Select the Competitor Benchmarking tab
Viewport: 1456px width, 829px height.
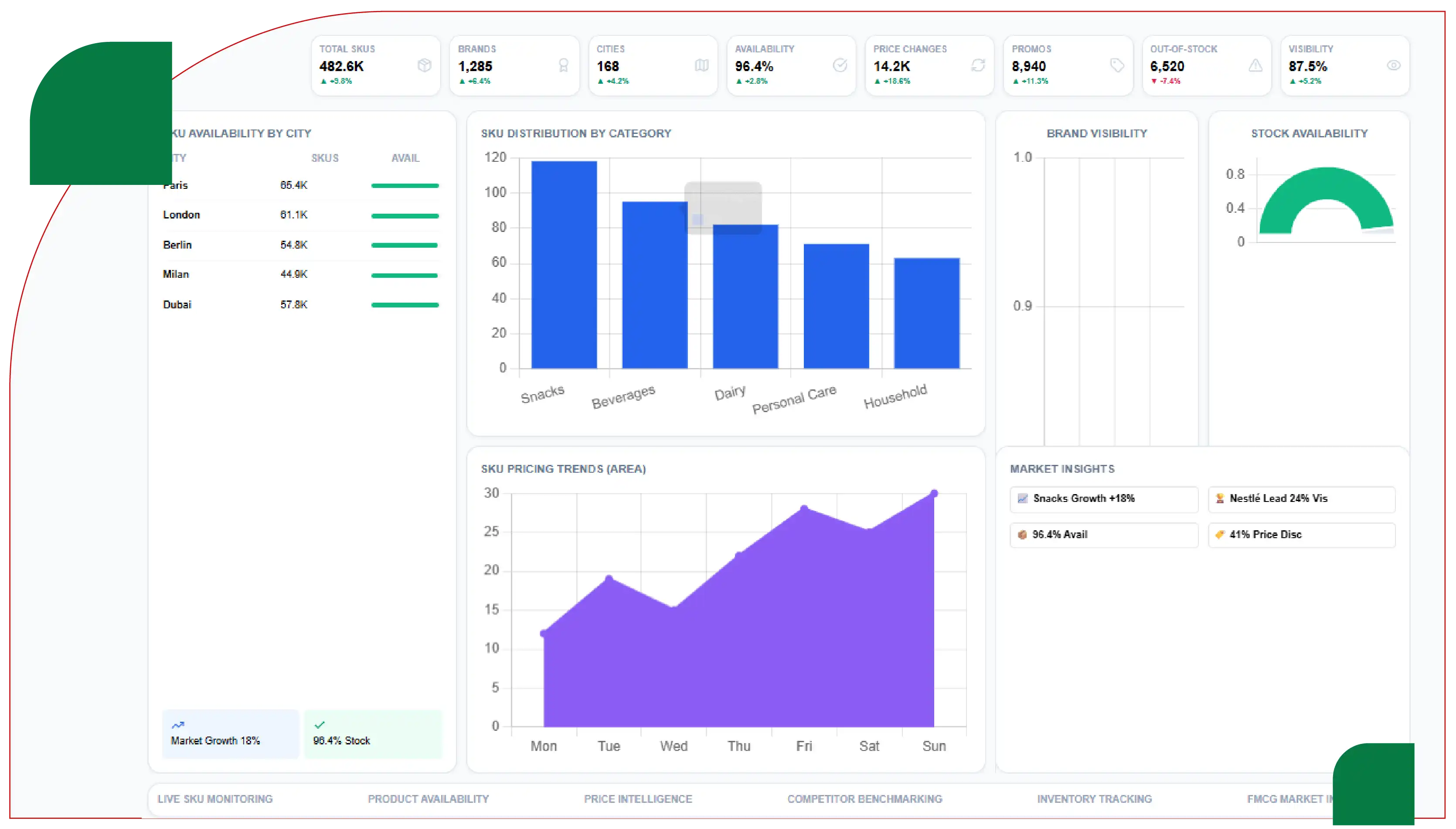pyautogui.click(x=864, y=799)
